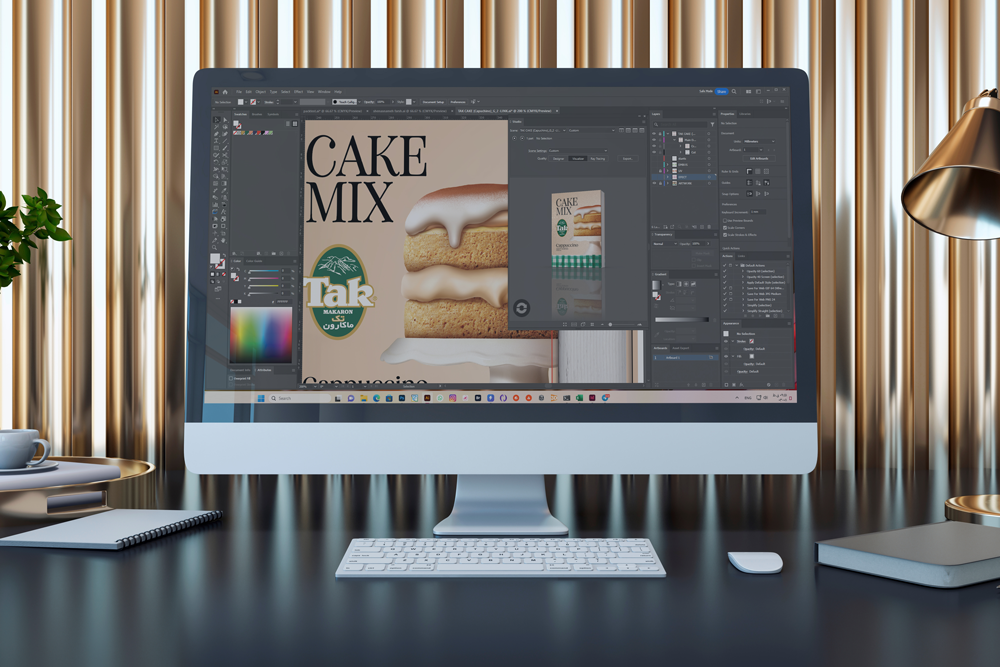Image resolution: width=1000 pixels, height=667 pixels.
Task: Select the Selection tool arrow
Action: point(216,119)
